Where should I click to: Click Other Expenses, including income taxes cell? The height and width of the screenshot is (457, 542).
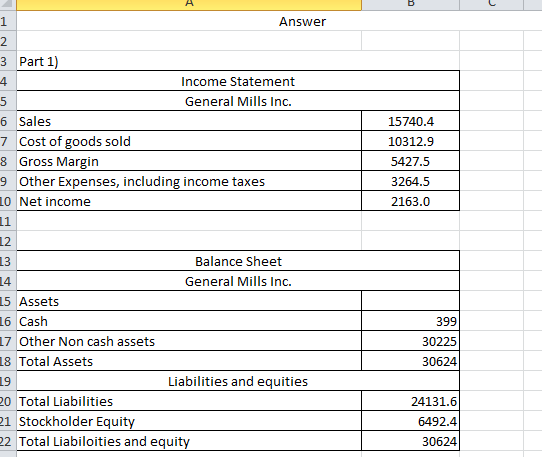tap(189, 181)
